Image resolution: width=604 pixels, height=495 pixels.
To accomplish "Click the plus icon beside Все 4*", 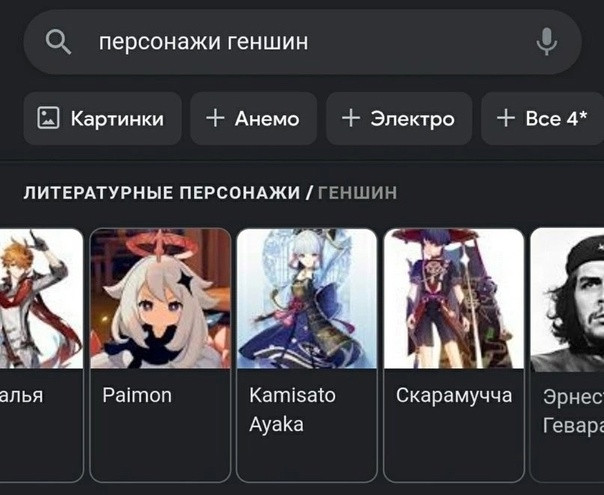I will (506, 118).
